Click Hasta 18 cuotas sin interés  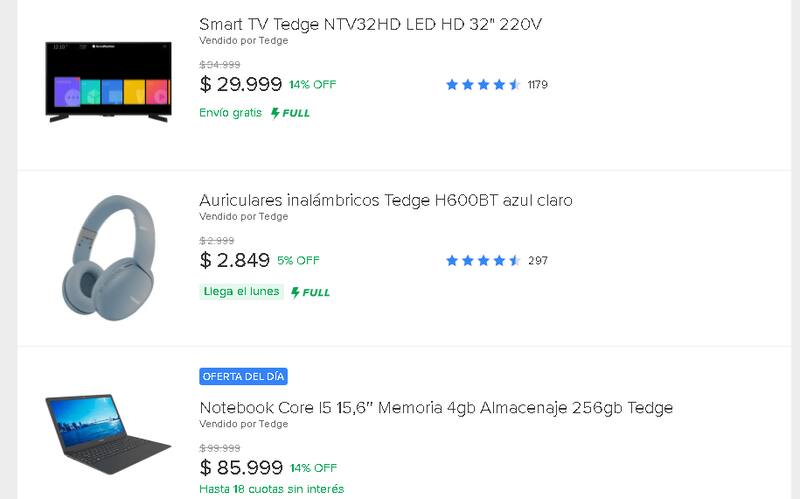(271, 489)
